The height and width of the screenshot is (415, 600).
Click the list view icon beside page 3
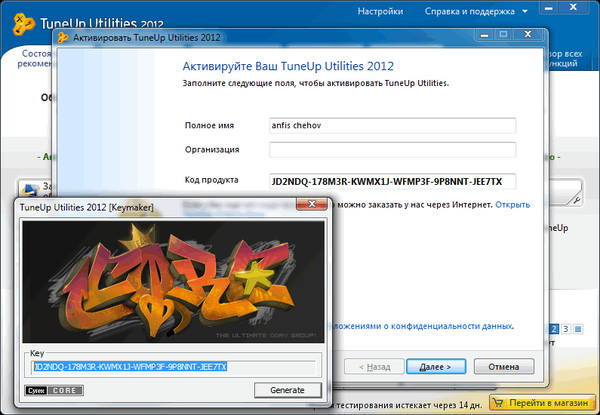578,329
